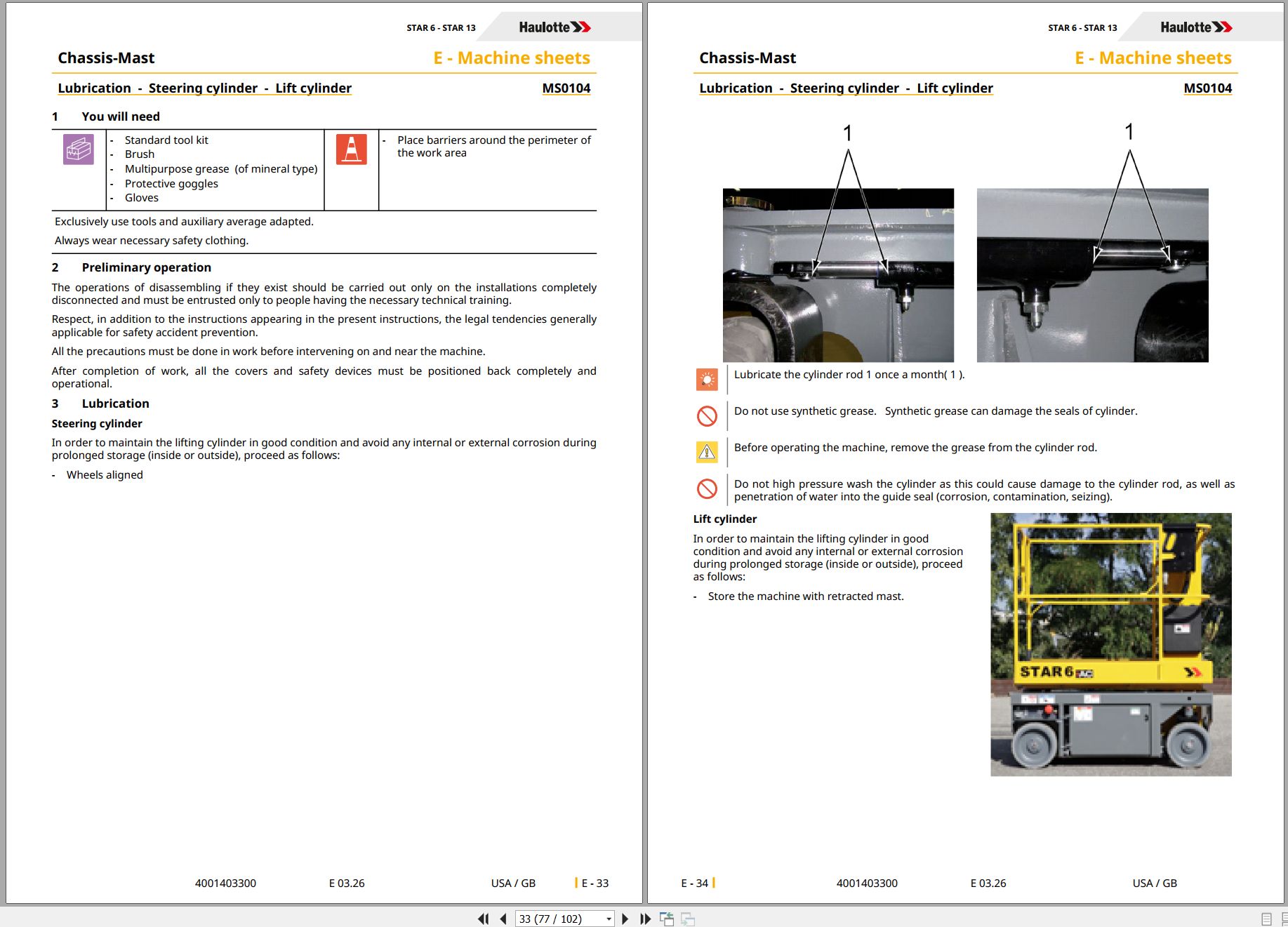Click the 'E - 34' page number footer
Image resolution: width=1288 pixels, height=927 pixels.
click(x=695, y=883)
